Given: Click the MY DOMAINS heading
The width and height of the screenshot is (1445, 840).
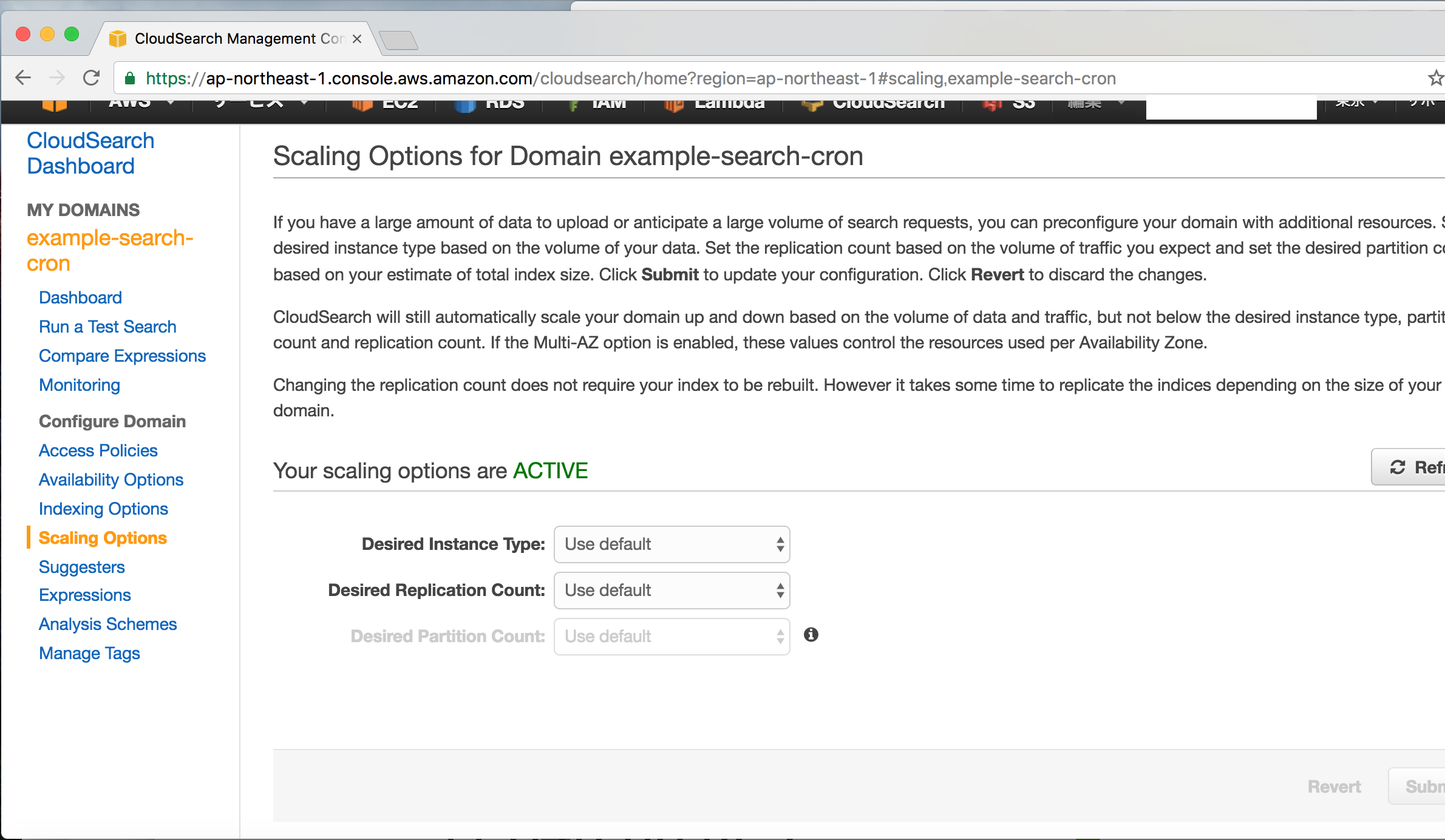Looking at the screenshot, I should pos(83,210).
